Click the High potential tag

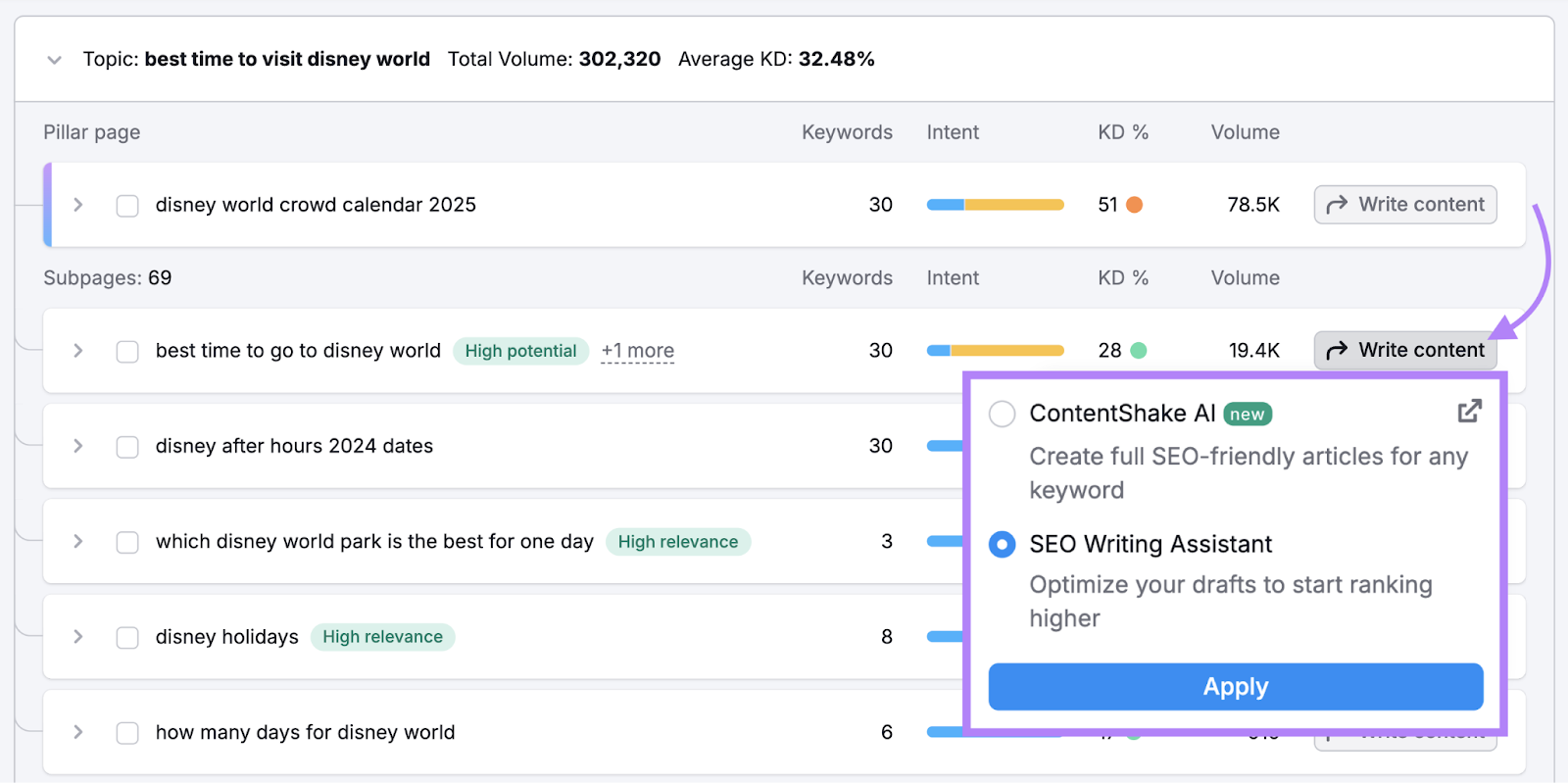[x=520, y=351]
